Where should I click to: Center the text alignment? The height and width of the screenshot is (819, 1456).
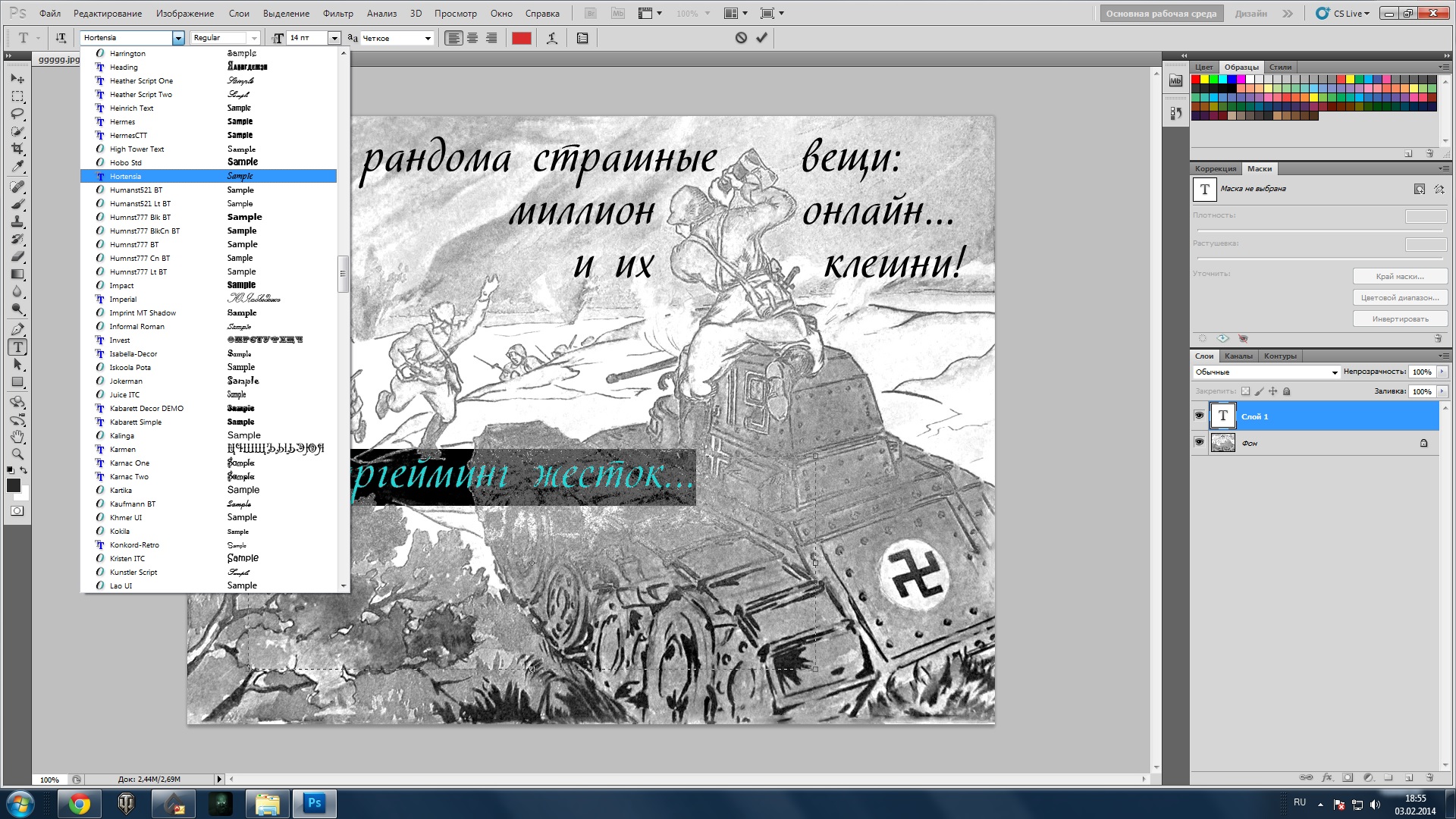472,38
